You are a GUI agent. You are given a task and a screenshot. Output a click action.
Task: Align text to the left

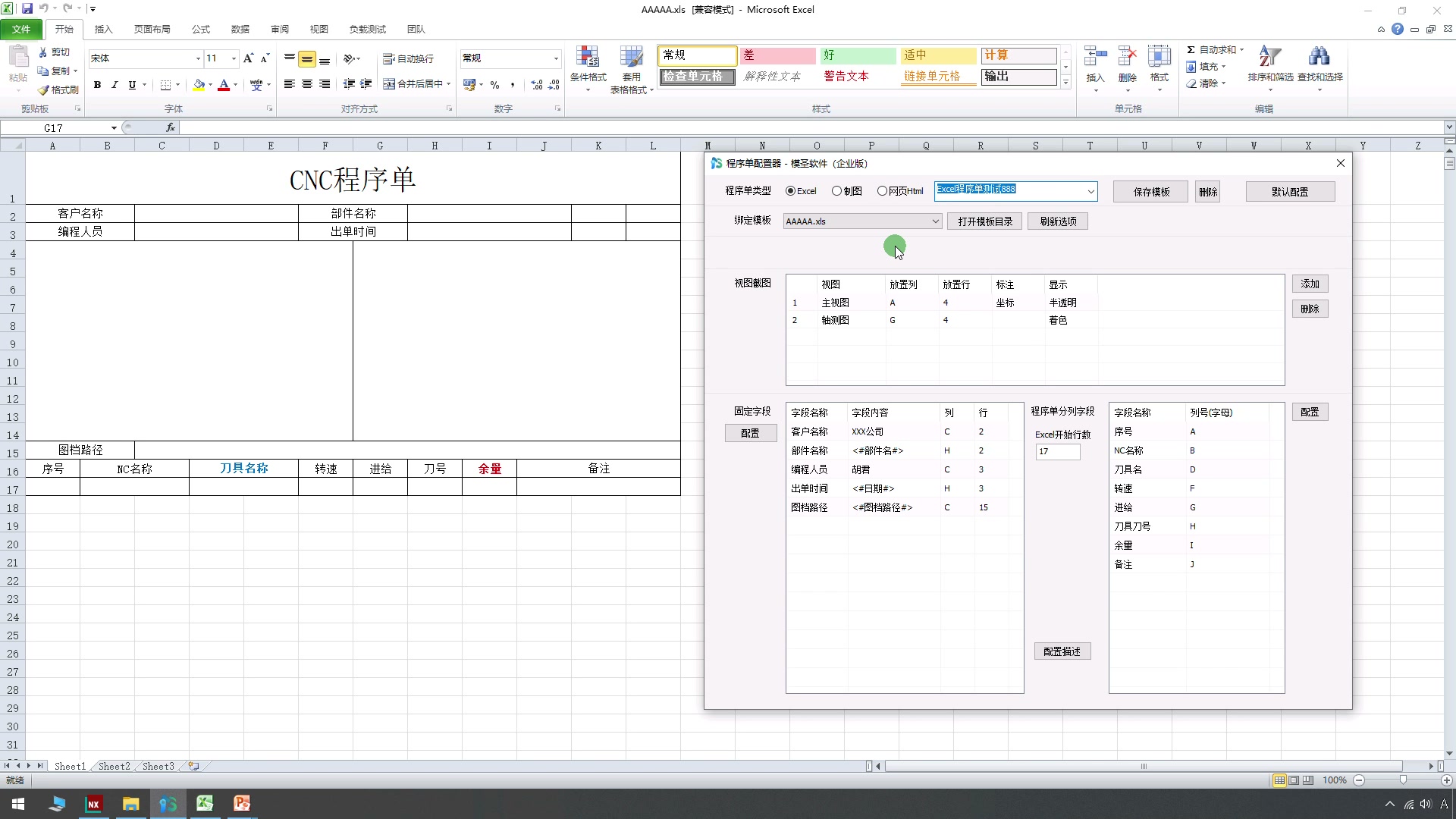290,84
